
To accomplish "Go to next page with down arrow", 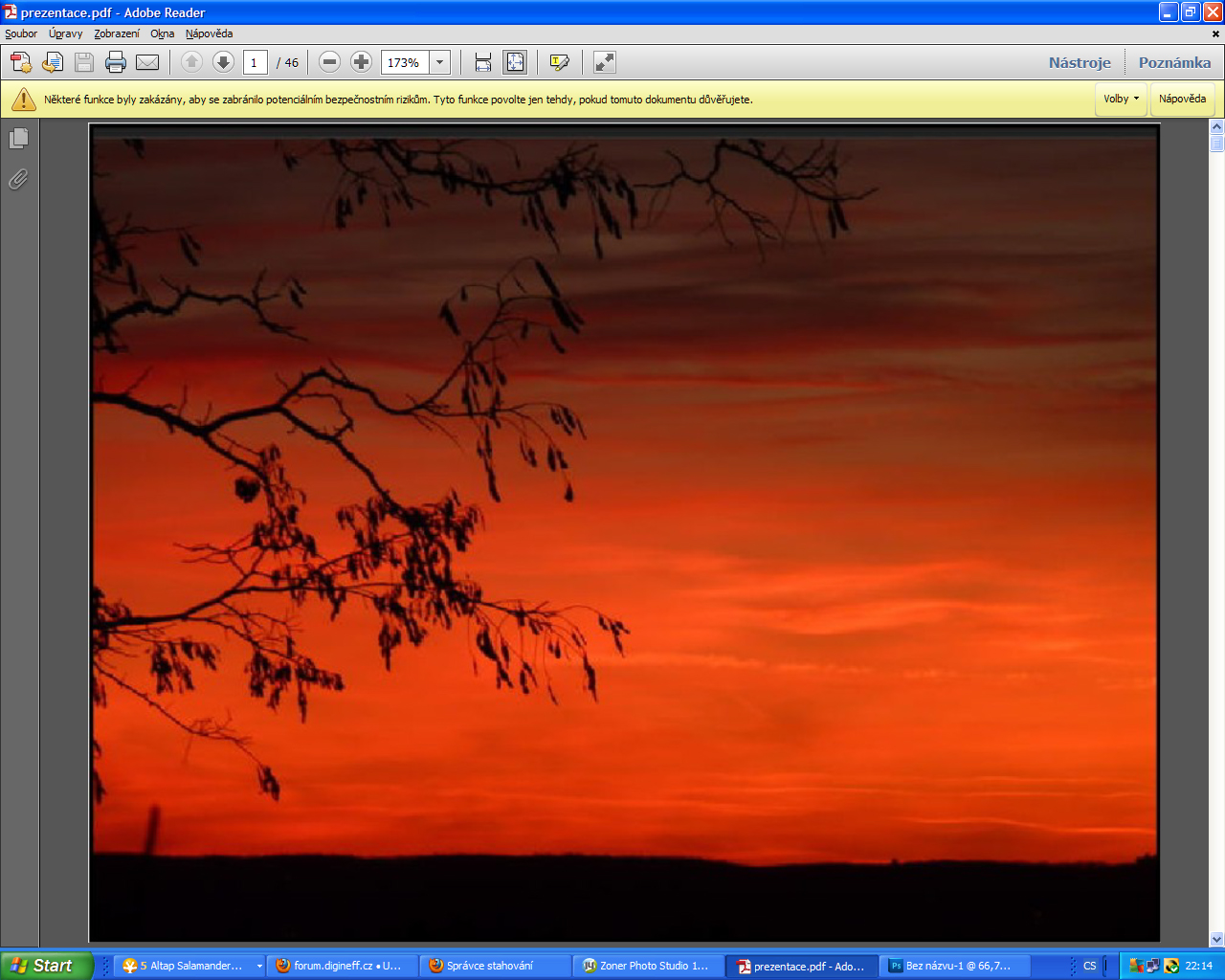I will click(x=223, y=63).
